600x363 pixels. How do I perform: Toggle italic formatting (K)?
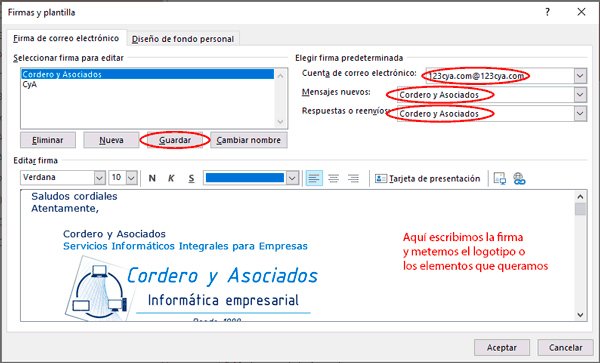[x=171, y=178]
